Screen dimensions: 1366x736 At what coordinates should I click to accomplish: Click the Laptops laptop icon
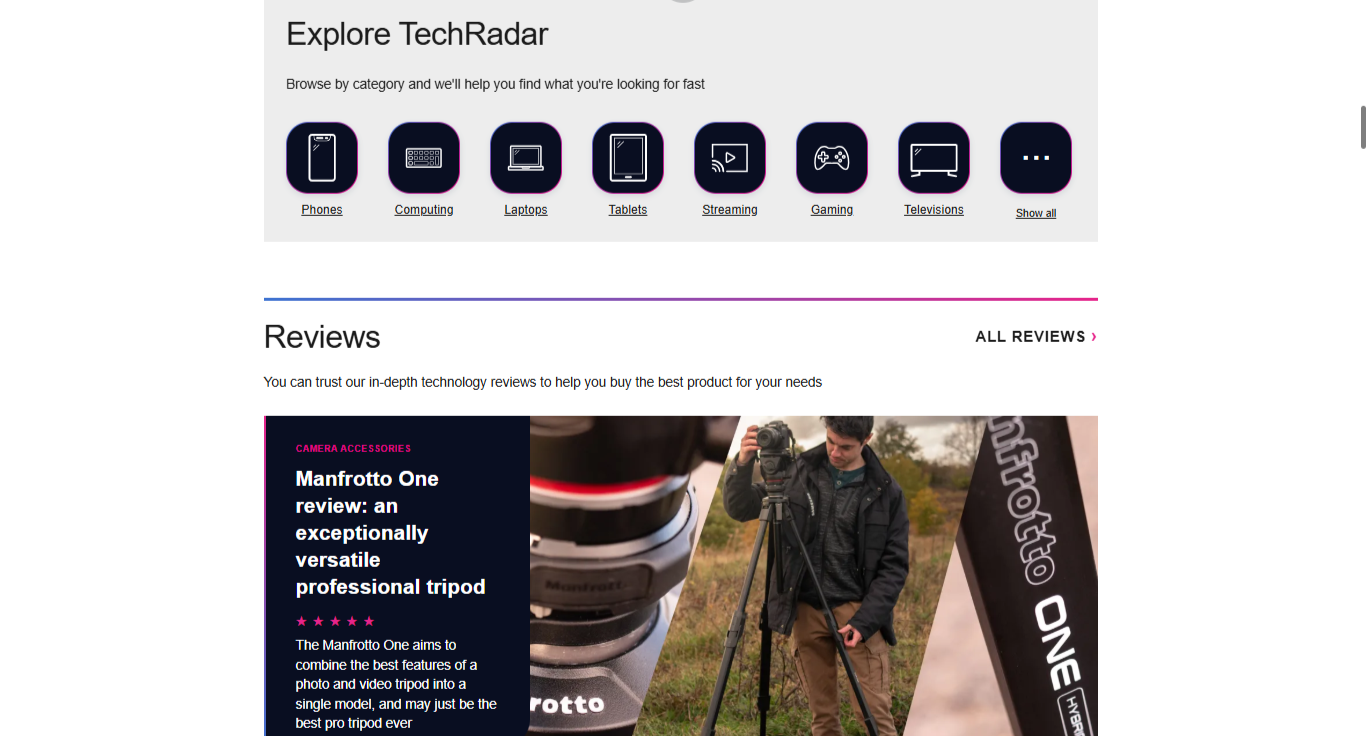click(526, 157)
